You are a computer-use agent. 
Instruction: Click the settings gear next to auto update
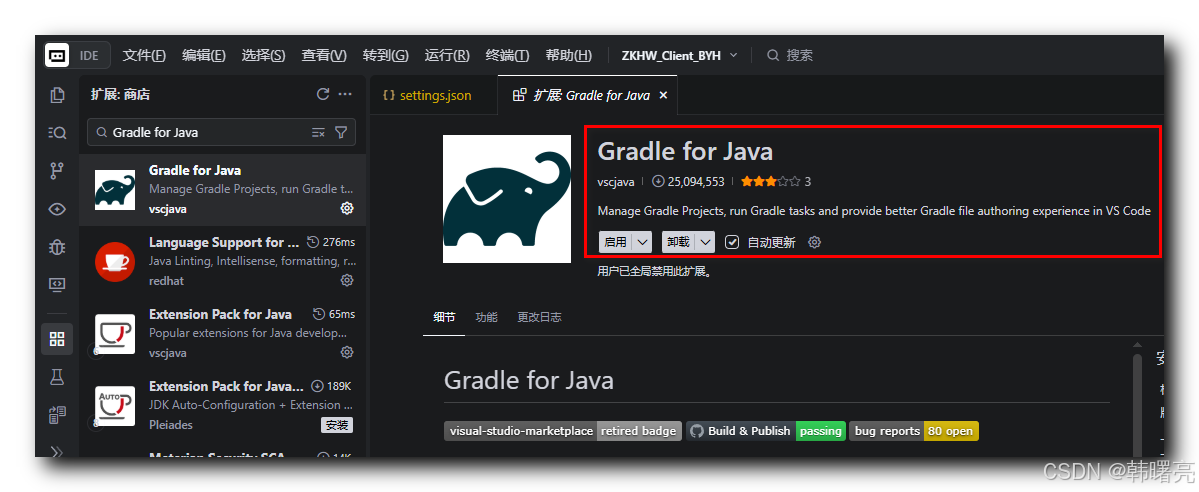click(814, 242)
